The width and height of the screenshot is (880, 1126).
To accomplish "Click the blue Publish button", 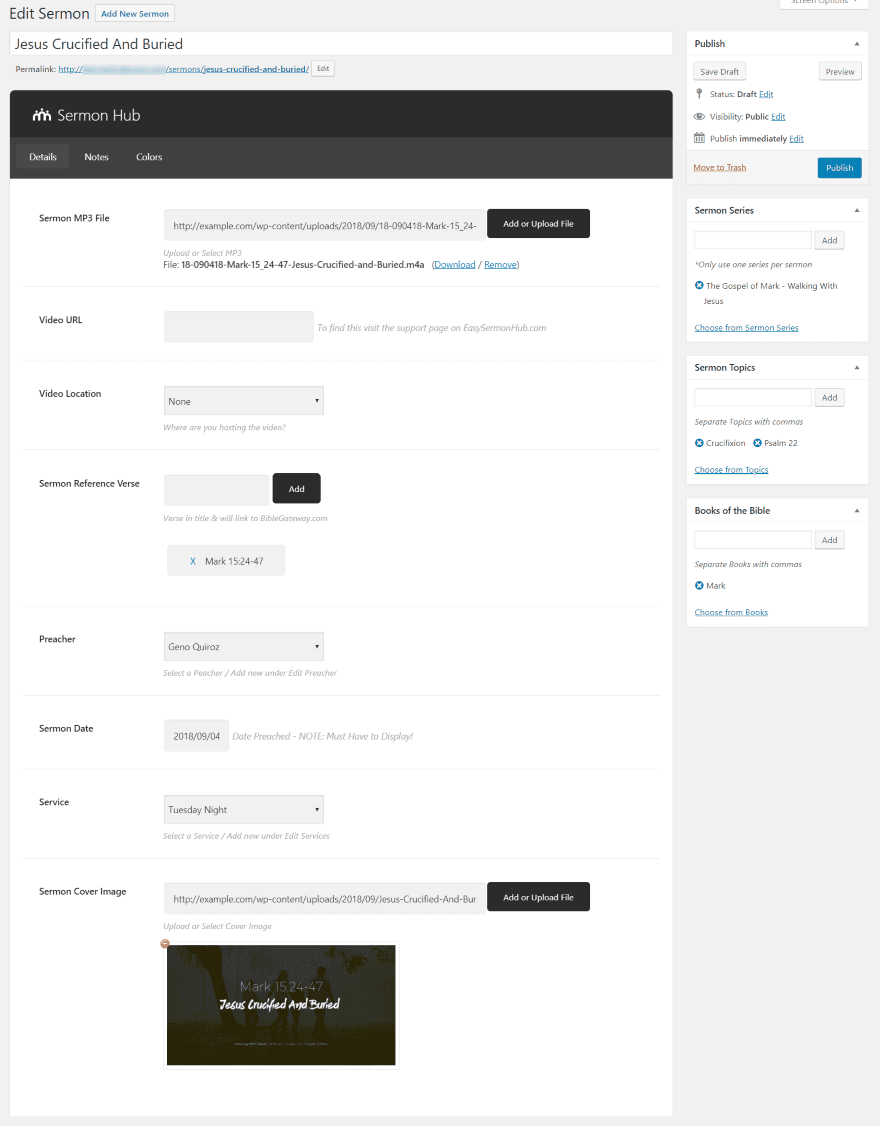I will click(x=839, y=168).
